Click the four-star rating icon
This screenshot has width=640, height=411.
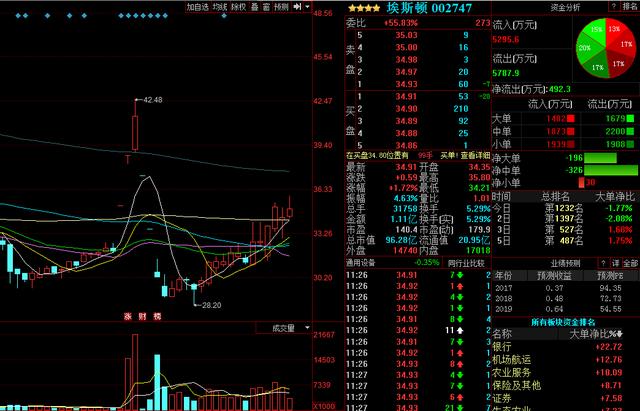click(364, 8)
